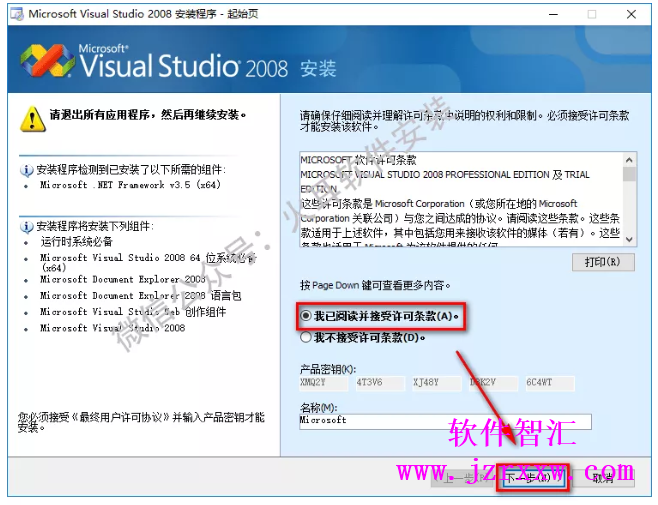Minimize the installer window

[x=554, y=14]
